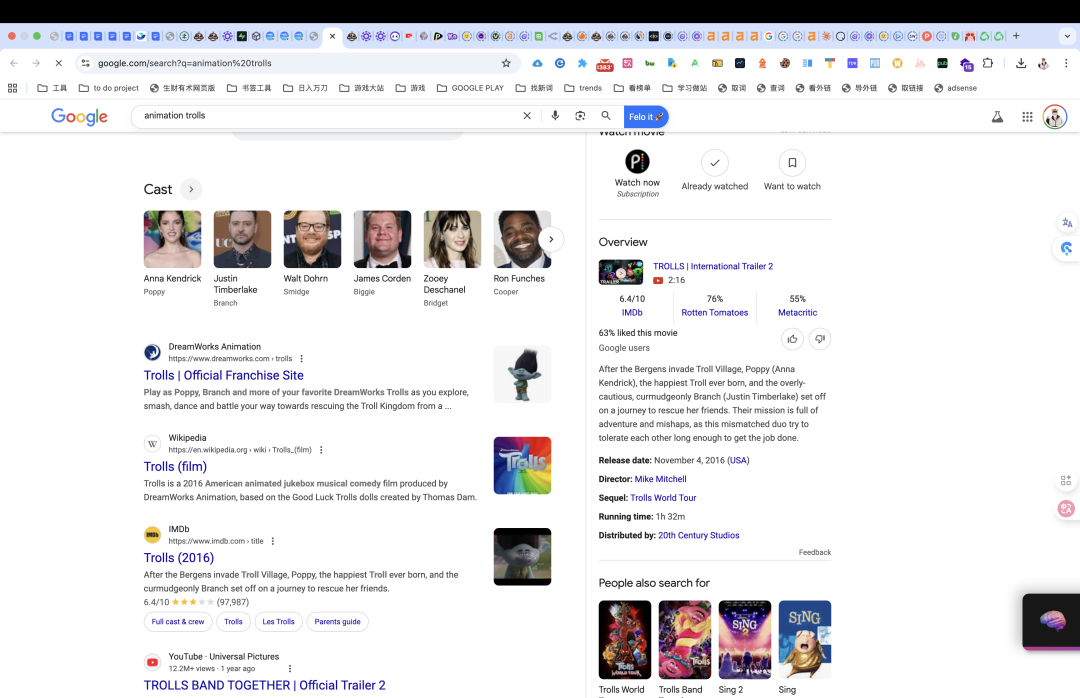Open options for DreamWorks result
Viewport: 1080px width, 698px height.
tap(302, 358)
